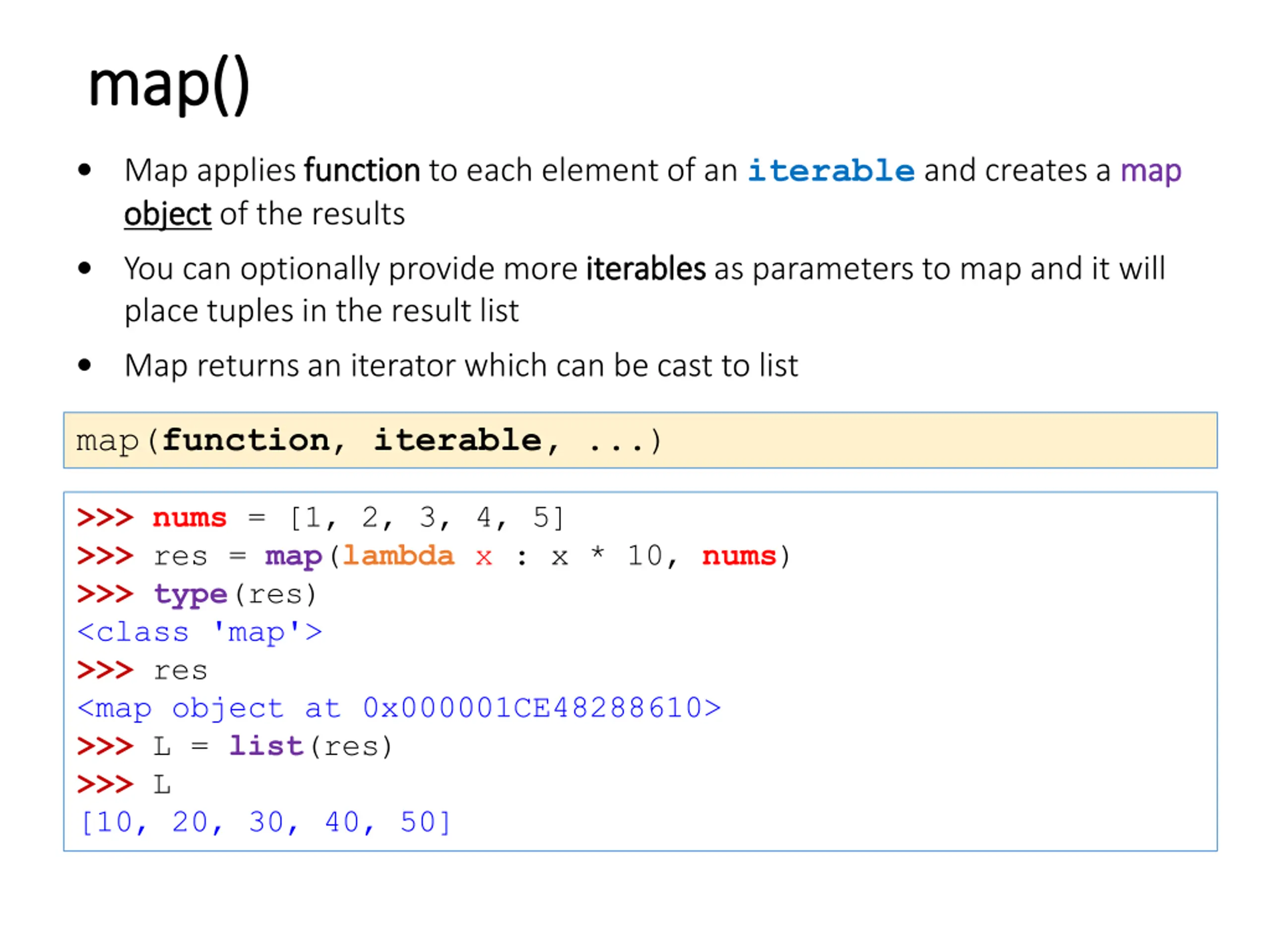
Task: Click the blue word 'iterable' in first bullet
Action: (x=831, y=171)
